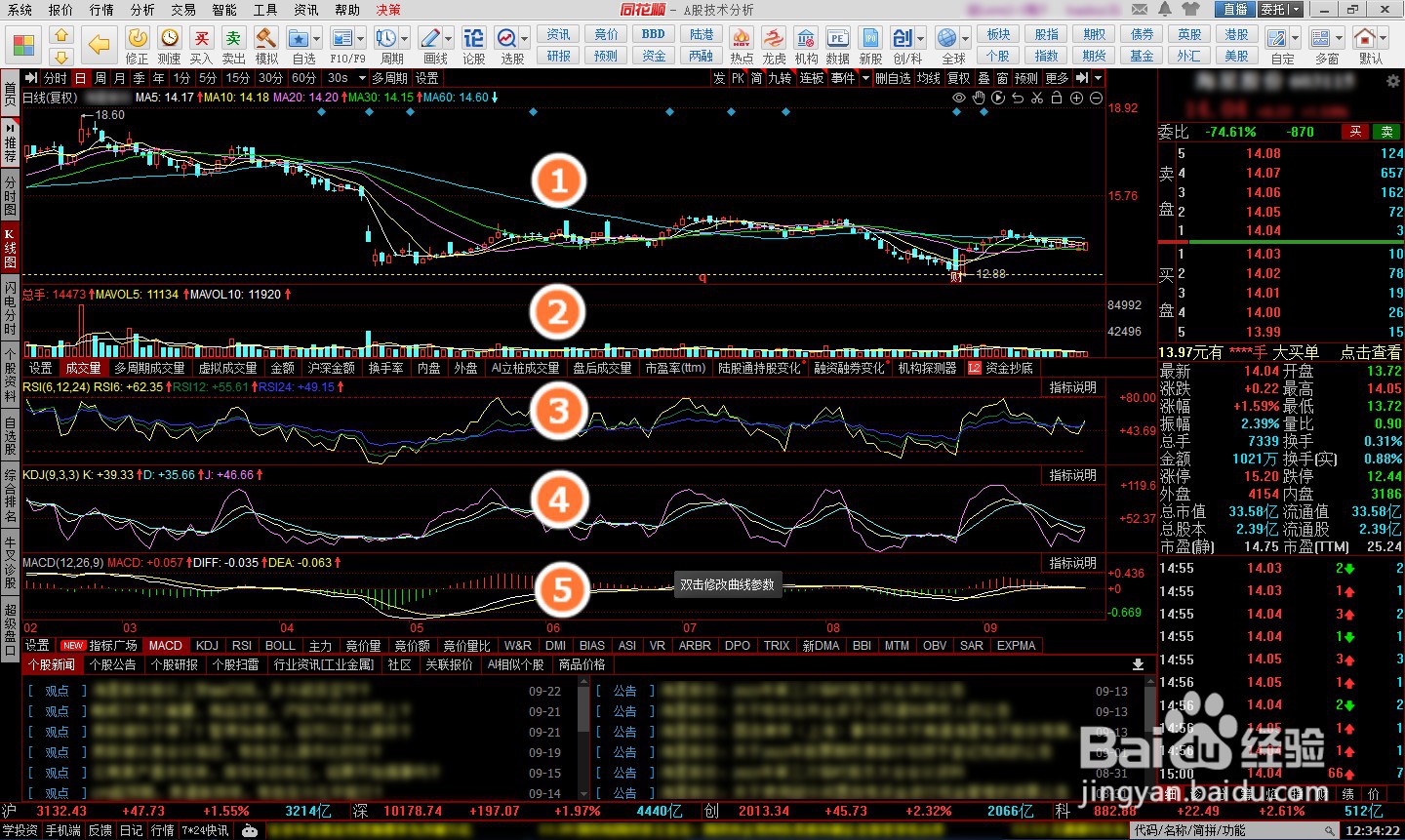Expand the 周期 dropdown arrow
Viewport: 1405px width, 840px height.
click(x=405, y=39)
